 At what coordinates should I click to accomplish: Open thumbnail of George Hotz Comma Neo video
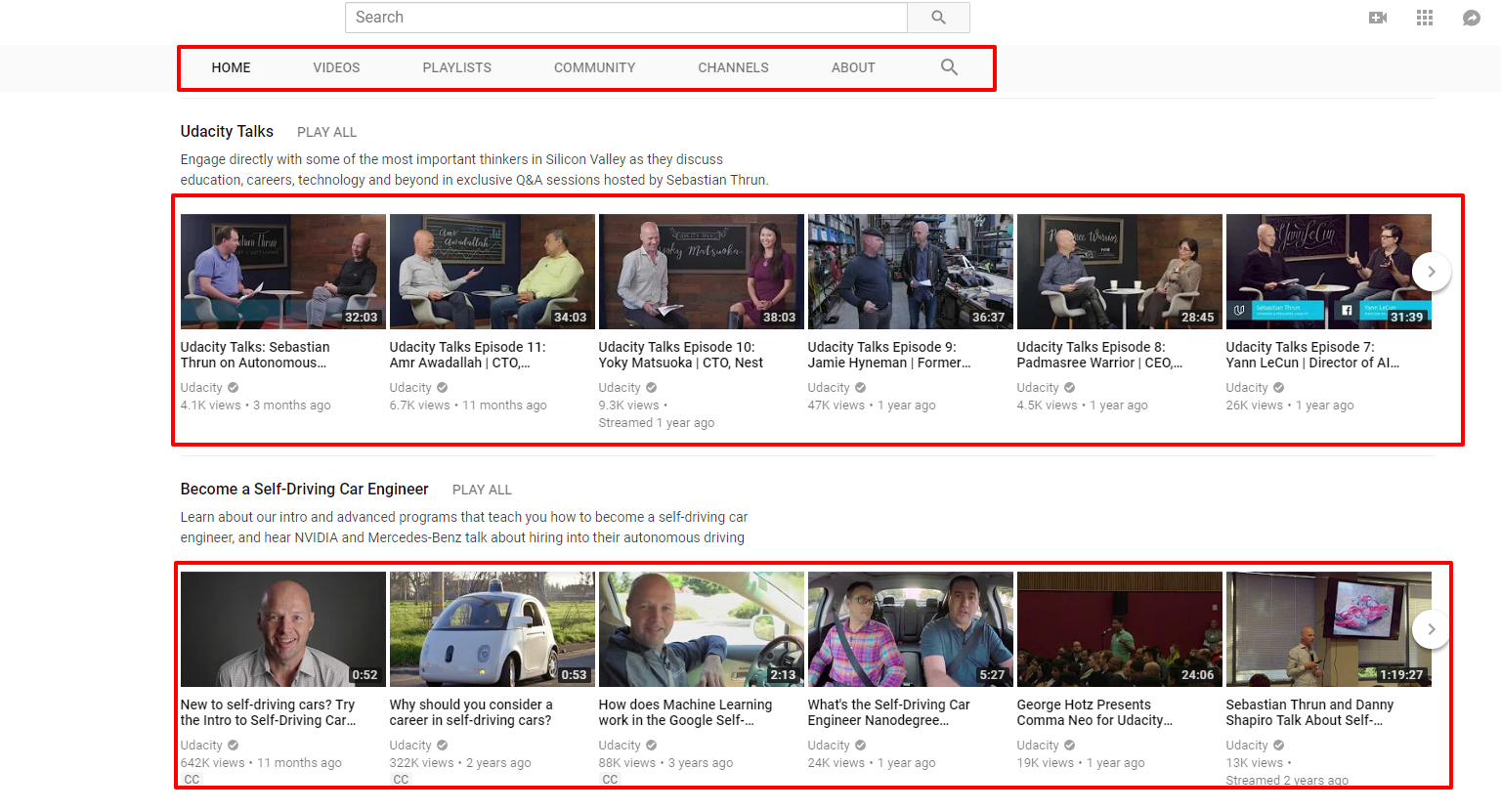(1120, 629)
